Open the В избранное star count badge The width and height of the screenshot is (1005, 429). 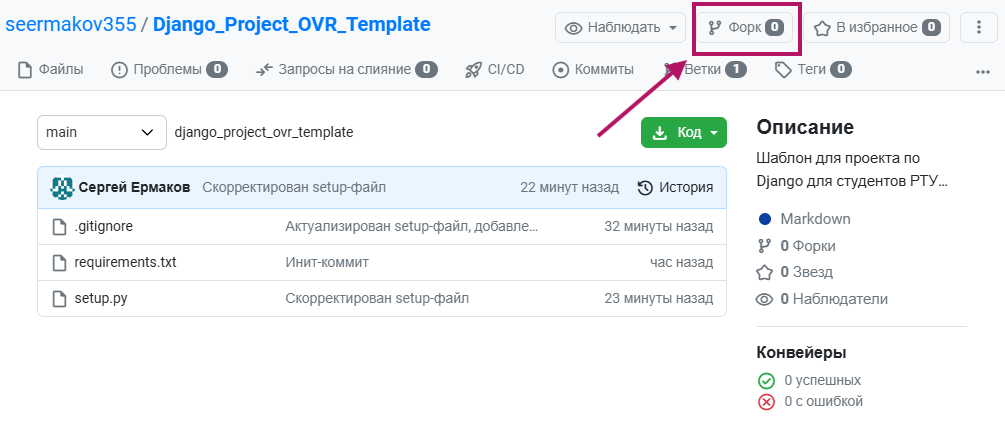(x=931, y=28)
